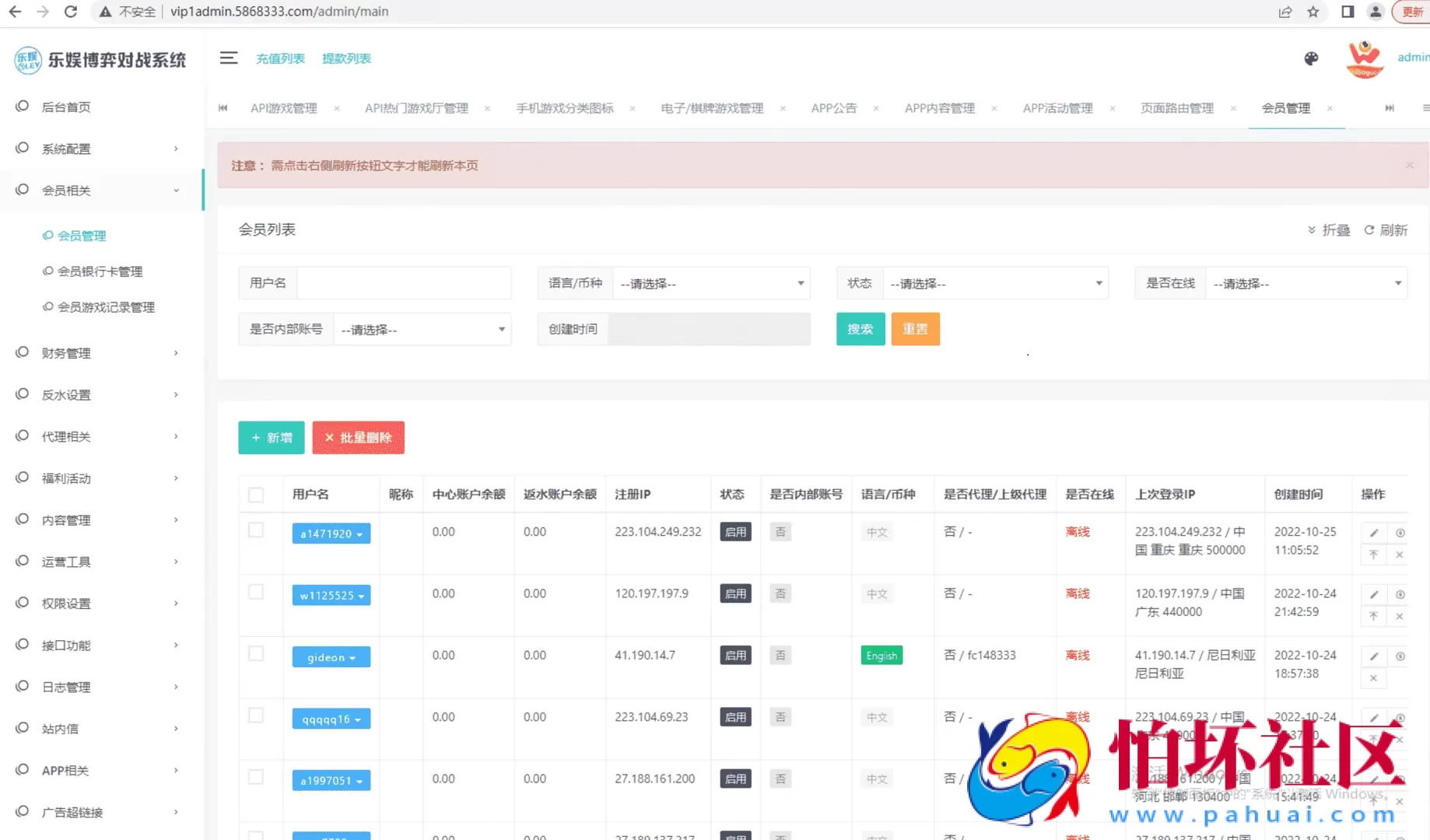Screen dimensions: 1430x840
Task: Edit user a1471920 using the pencil icon
Action: coord(1373,532)
